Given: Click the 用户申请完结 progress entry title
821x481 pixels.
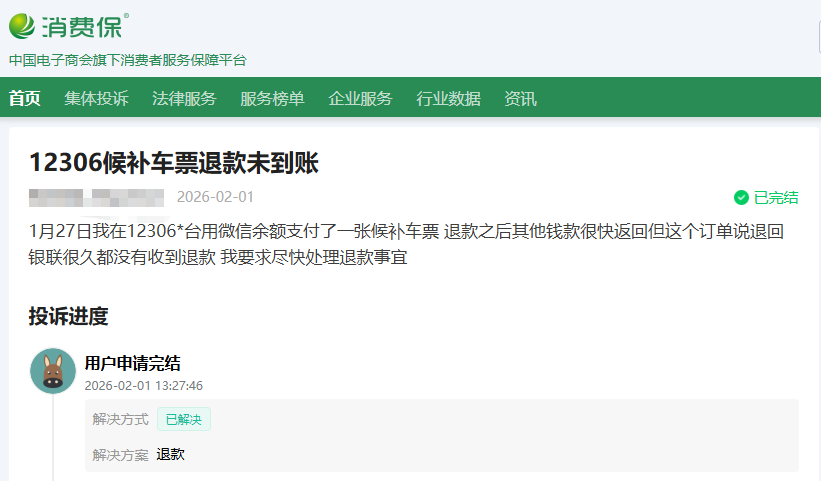Looking at the screenshot, I should (132, 363).
